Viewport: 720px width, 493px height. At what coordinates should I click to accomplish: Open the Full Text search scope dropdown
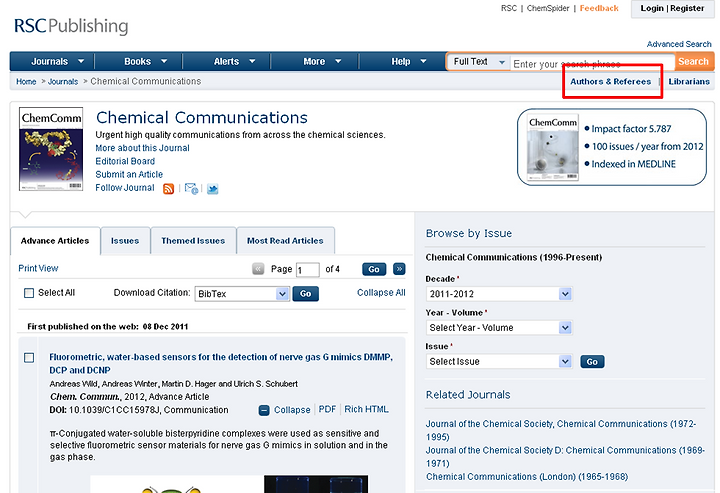(479, 62)
